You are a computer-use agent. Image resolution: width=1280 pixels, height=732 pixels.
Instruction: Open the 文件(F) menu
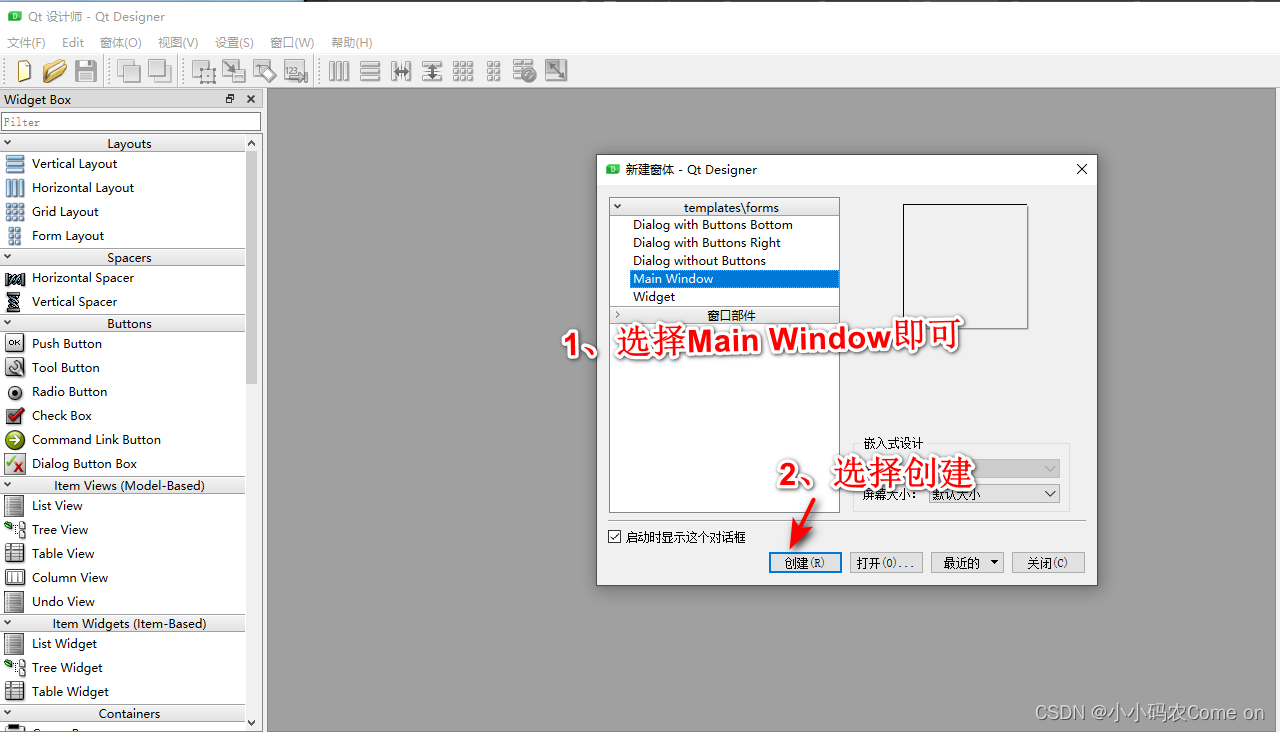[x=27, y=43]
